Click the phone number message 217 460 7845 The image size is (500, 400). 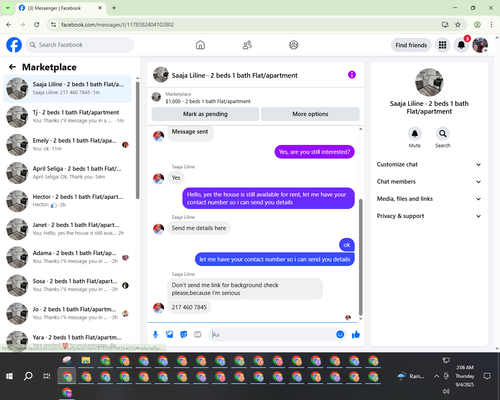point(189,307)
